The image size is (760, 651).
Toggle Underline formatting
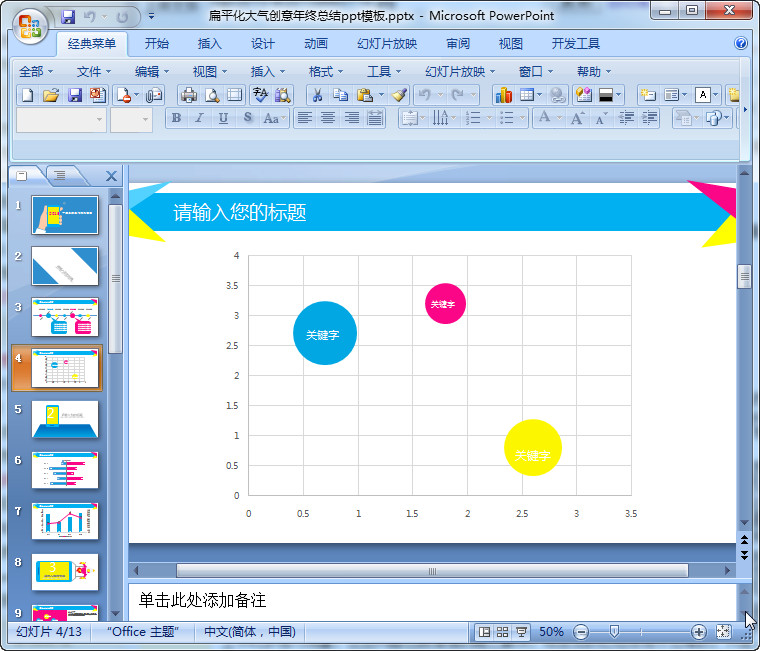[223, 118]
